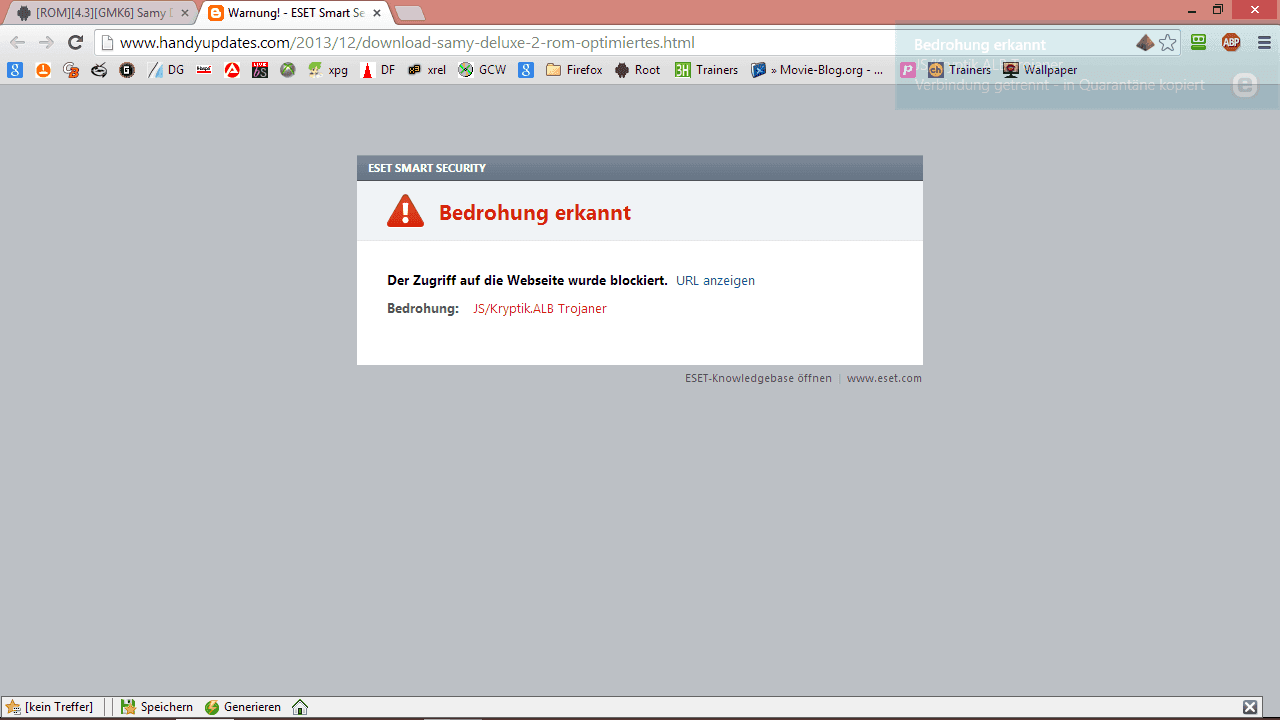Close the bottom toolbar with X
This screenshot has height=720, width=1280.
(1250, 707)
